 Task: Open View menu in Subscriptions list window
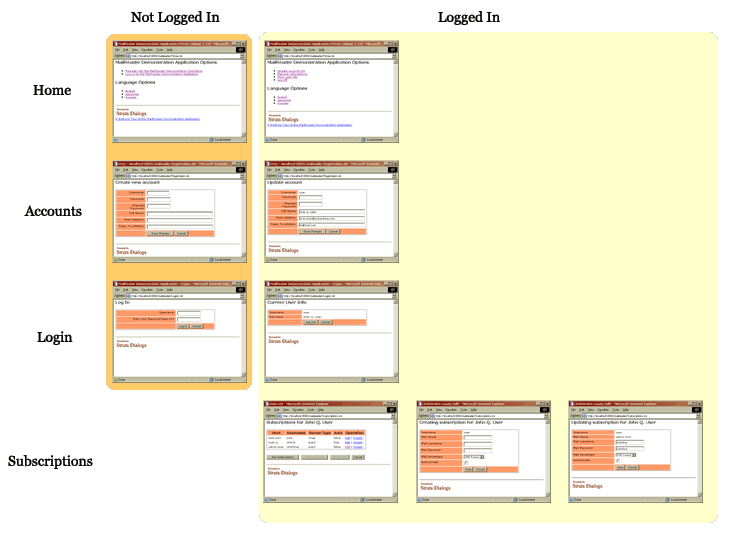pos(286,410)
